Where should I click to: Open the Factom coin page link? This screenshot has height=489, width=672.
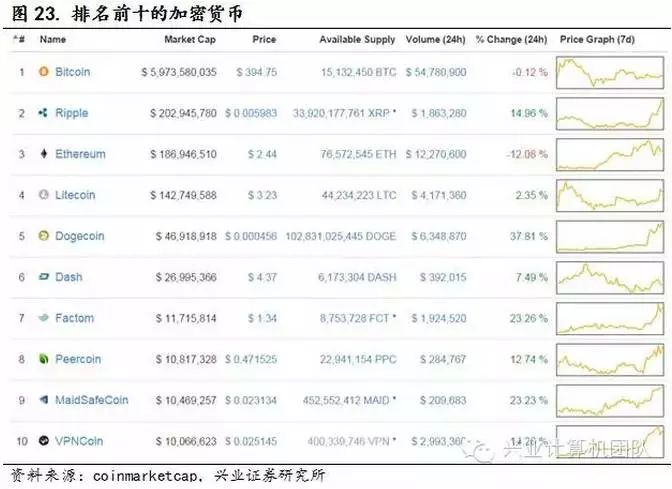[x=75, y=318]
